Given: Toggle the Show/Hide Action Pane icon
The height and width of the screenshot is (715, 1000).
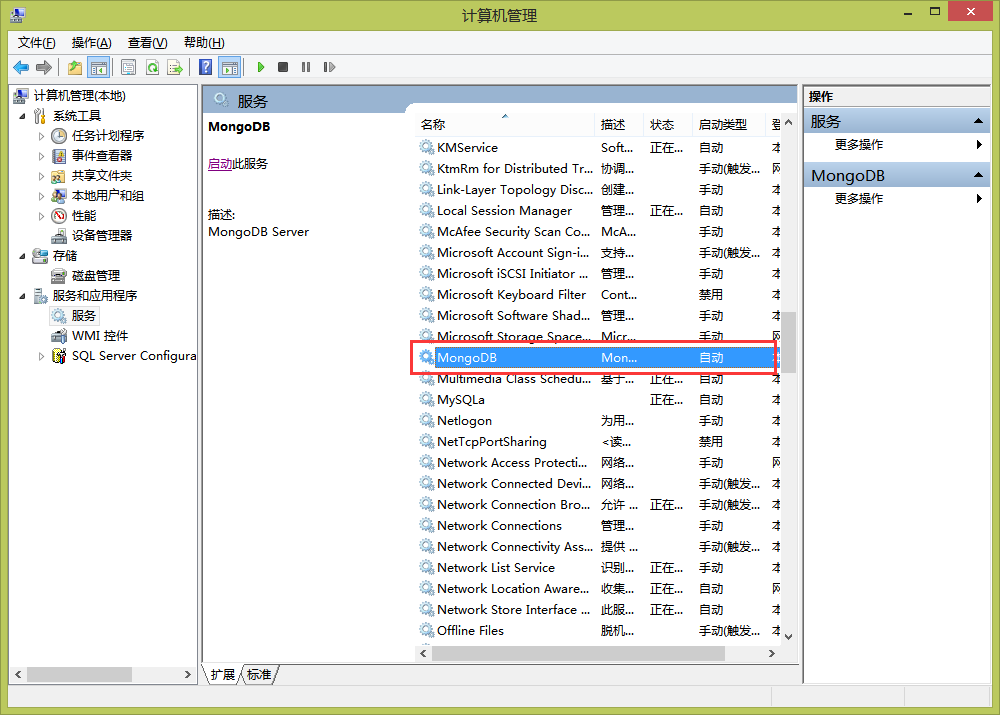Looking at the screenshot, I should (230, 67).
